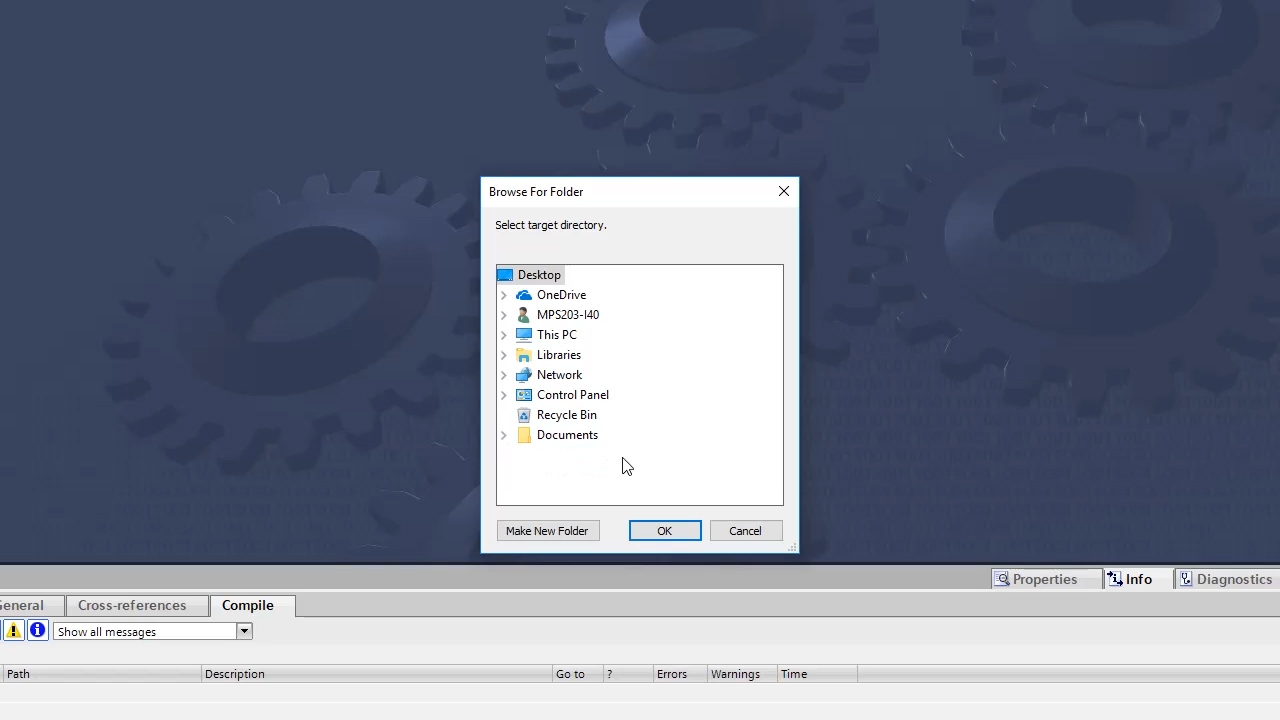The width and height of the screenshot is (1280, 720).
Task: Toggle the information messages filter icon
Action: pyautogui.click(x=37, y=631)
